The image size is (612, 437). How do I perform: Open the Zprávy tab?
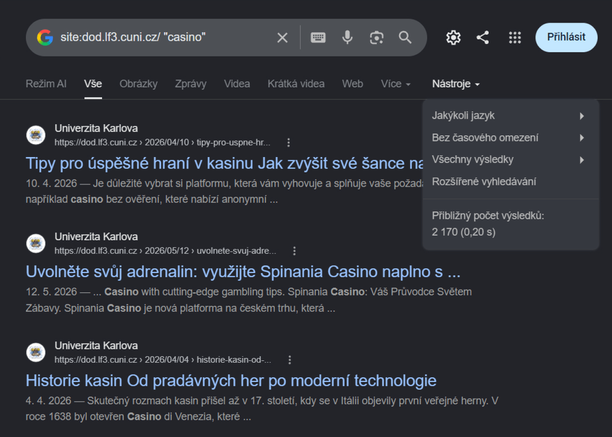pyautogui.click(x=191, y=84)
